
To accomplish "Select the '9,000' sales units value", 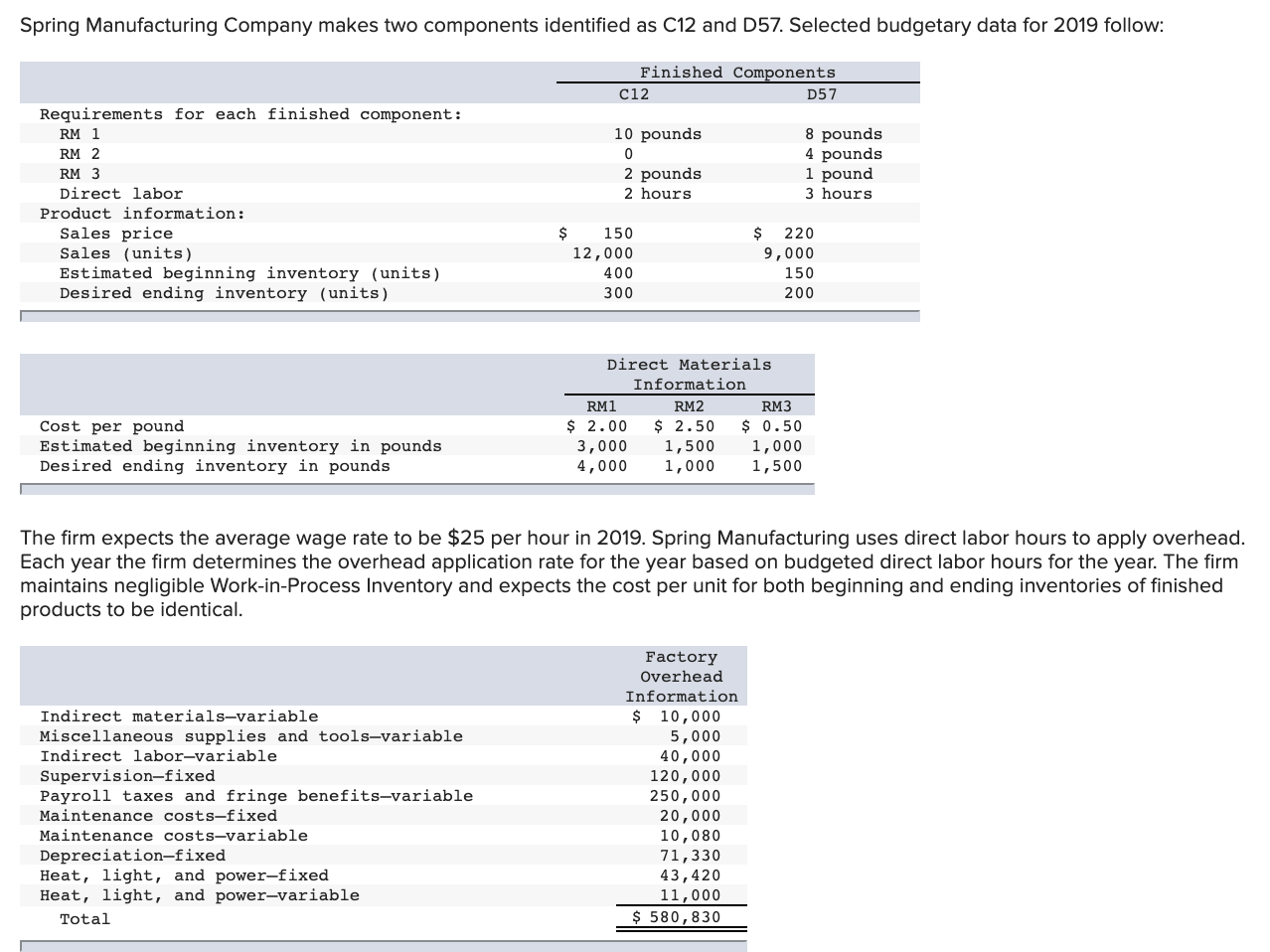I will pyautogui.click(x=788, y=253).
